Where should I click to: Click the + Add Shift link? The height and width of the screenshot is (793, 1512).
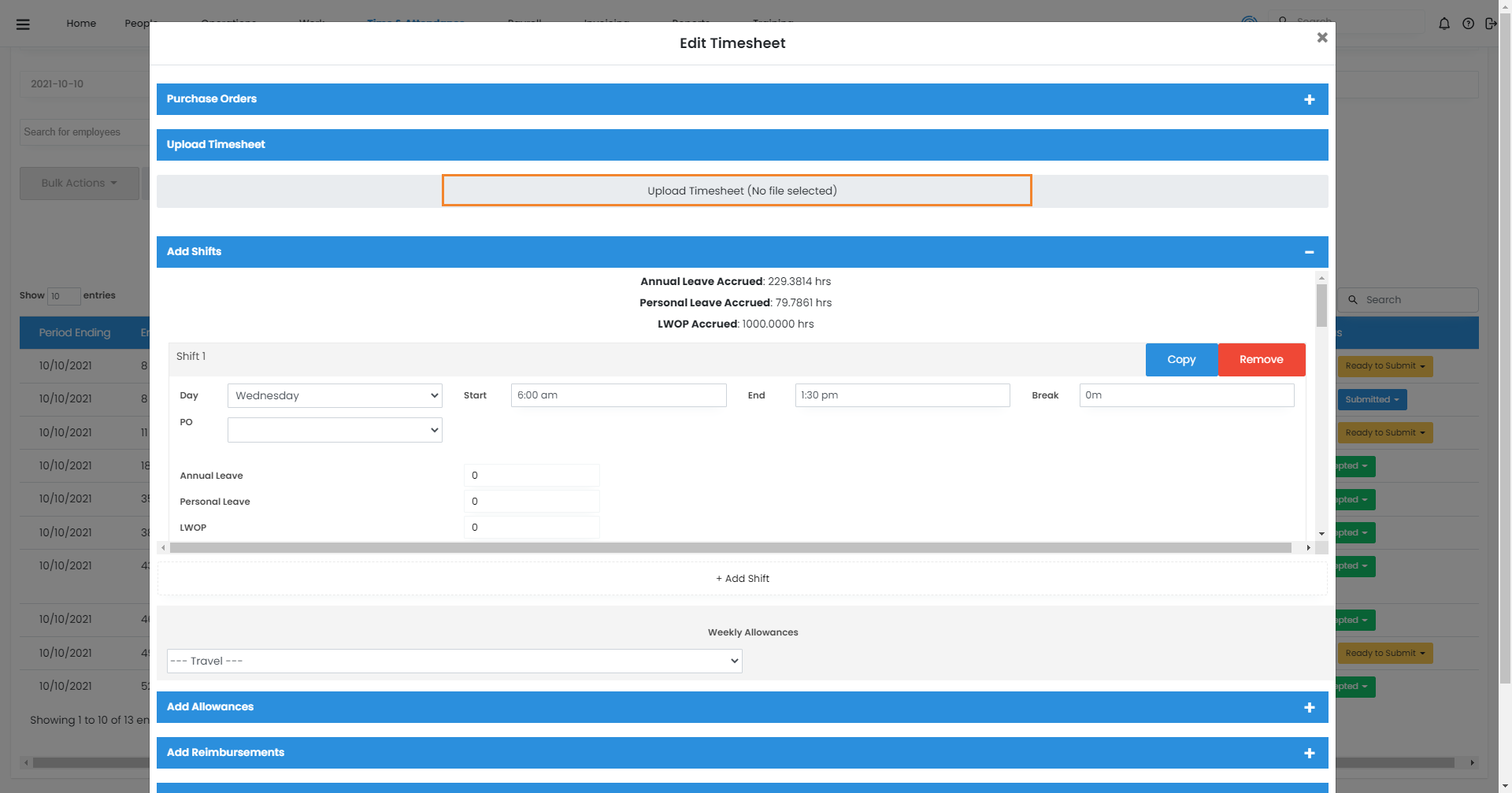(742, 579)
